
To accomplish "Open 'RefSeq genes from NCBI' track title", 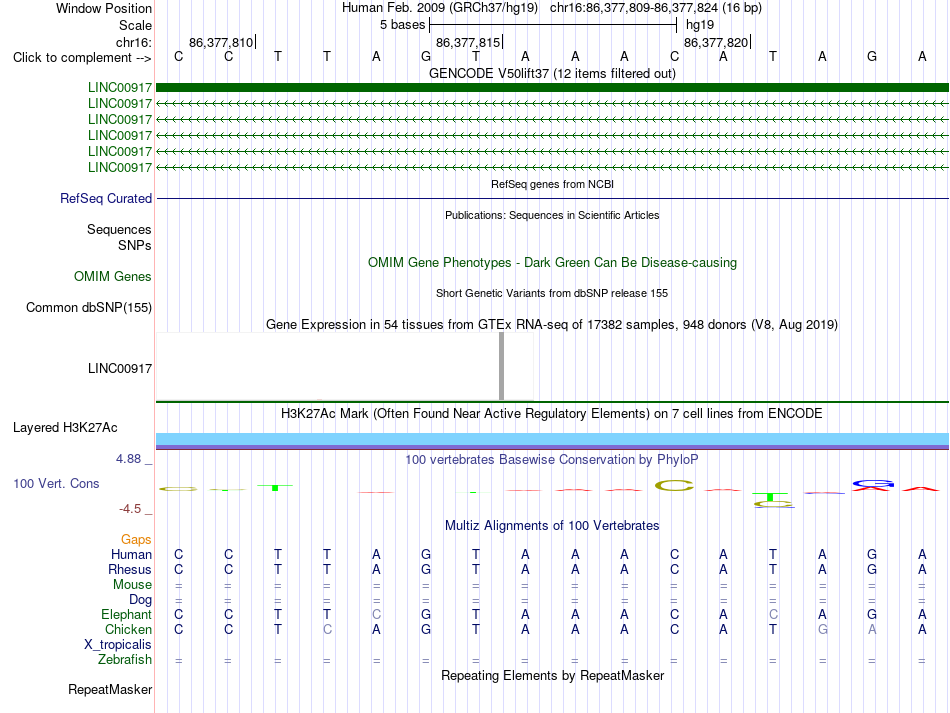I will (x=552, y=184).
